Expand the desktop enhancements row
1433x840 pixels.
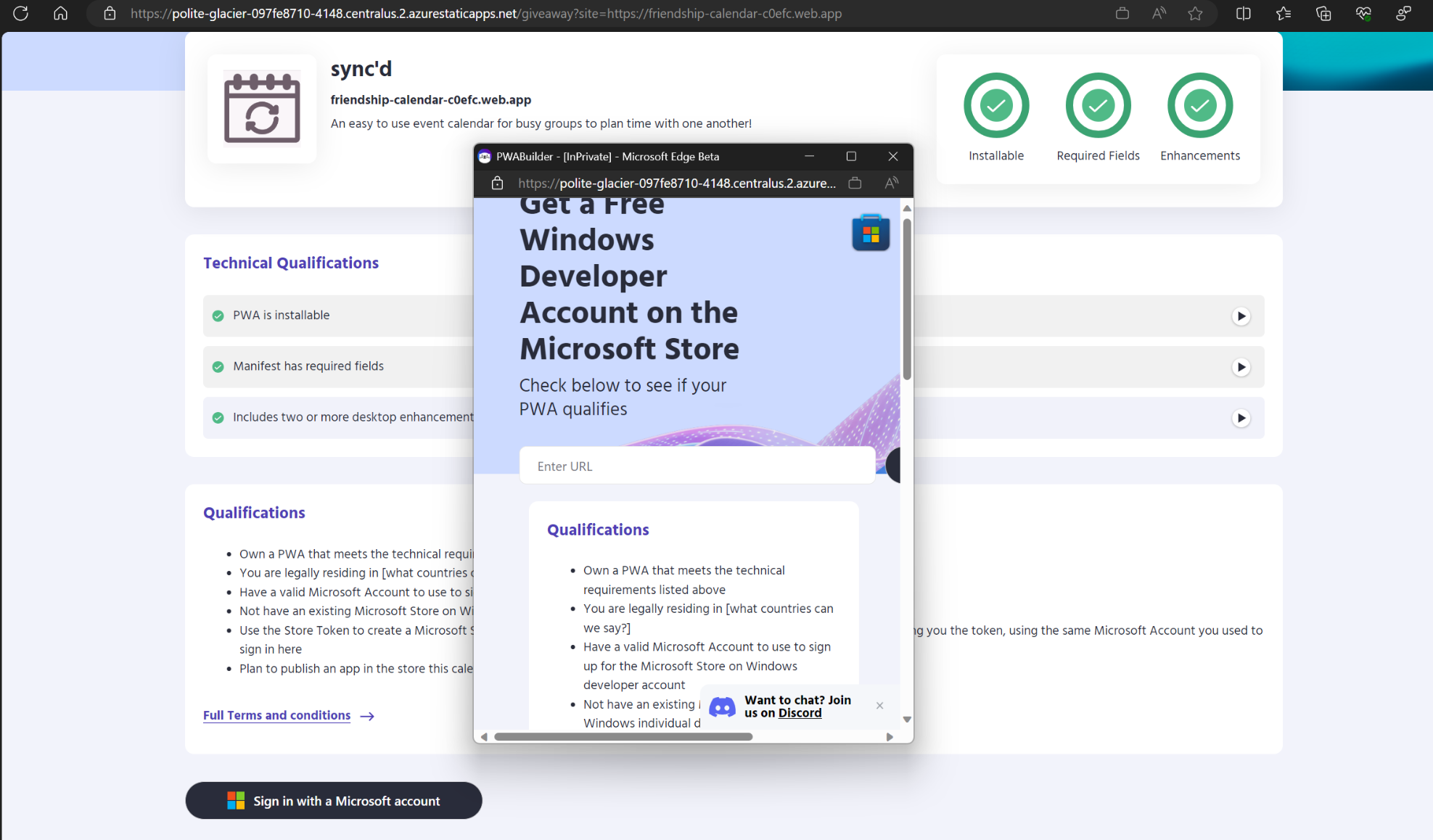pos(1242,418)
